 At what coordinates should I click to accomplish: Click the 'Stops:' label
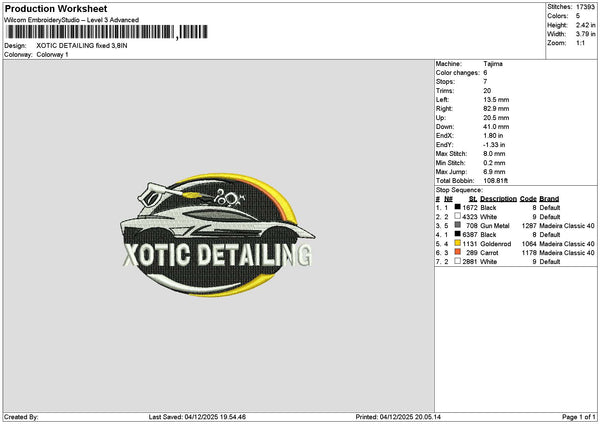point(445,82)
